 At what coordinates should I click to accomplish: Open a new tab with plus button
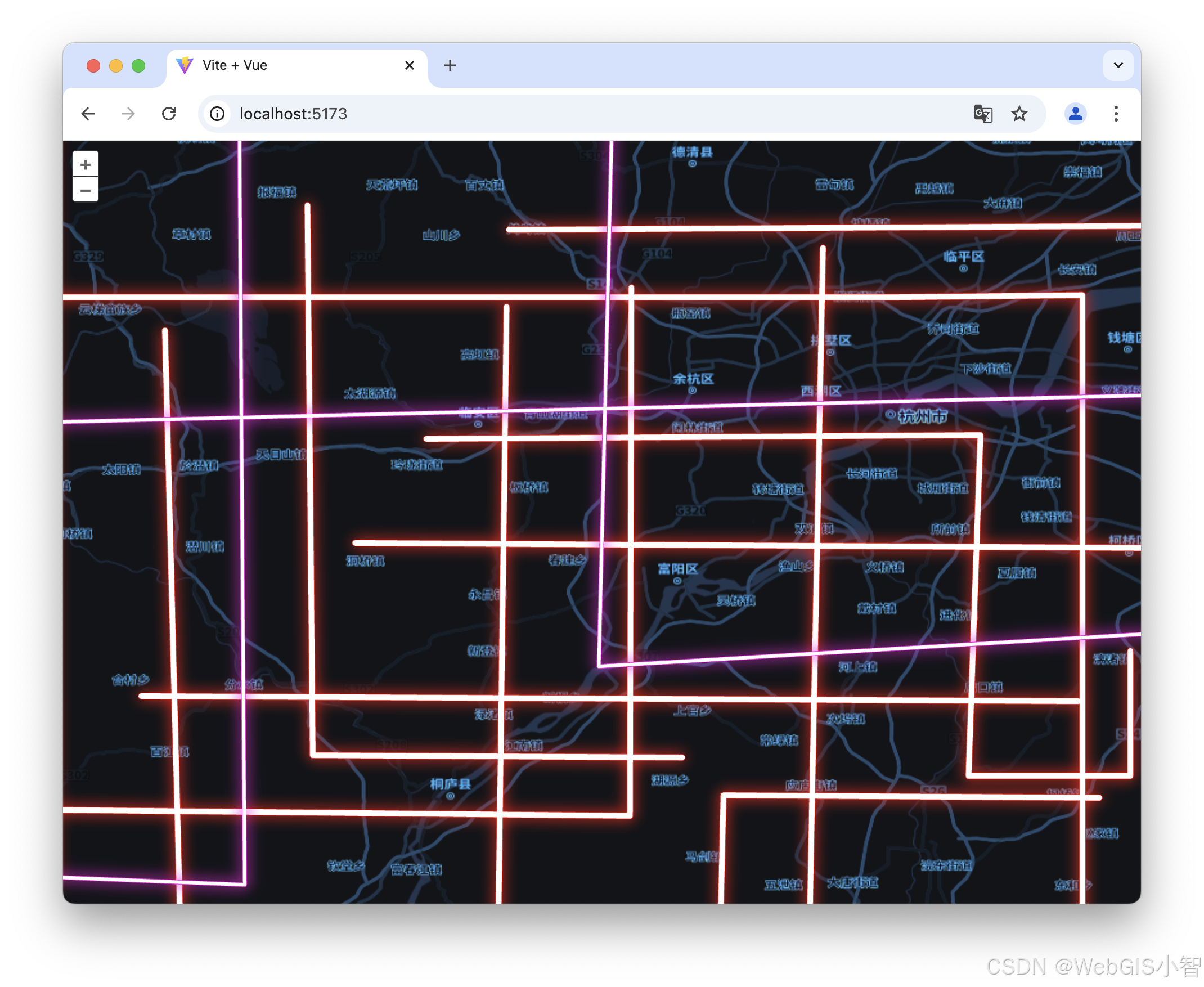[450, 65]
